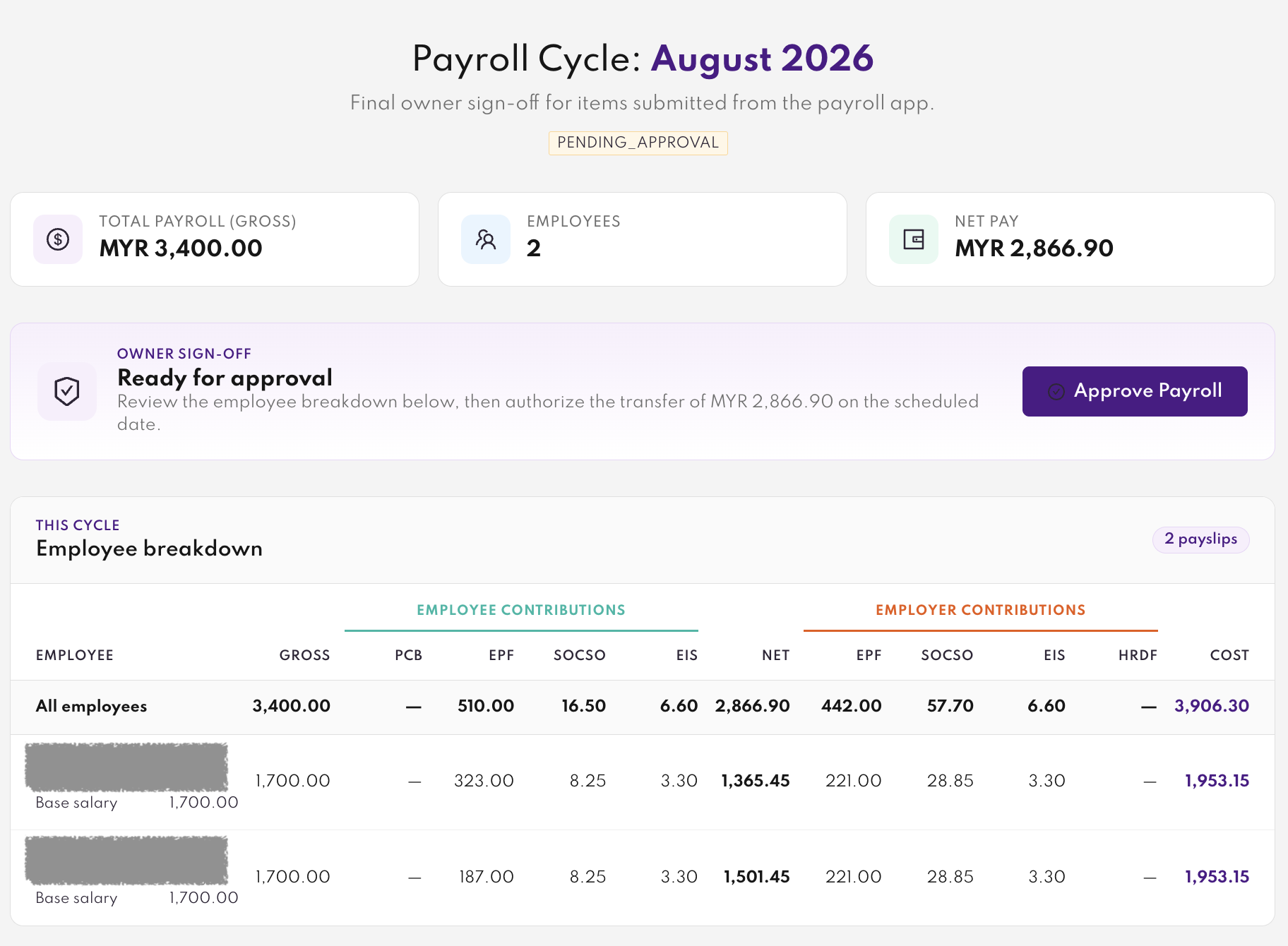The width and height of the screenshot is (1288, 946).
Task: Click the shield checkmark sign-off icon
Action: (67, 391)
